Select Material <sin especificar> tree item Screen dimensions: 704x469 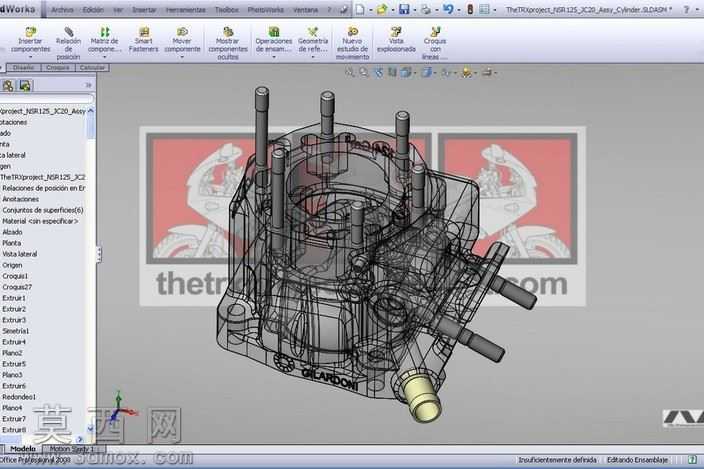pyautogui.click(x=40, y=221)
